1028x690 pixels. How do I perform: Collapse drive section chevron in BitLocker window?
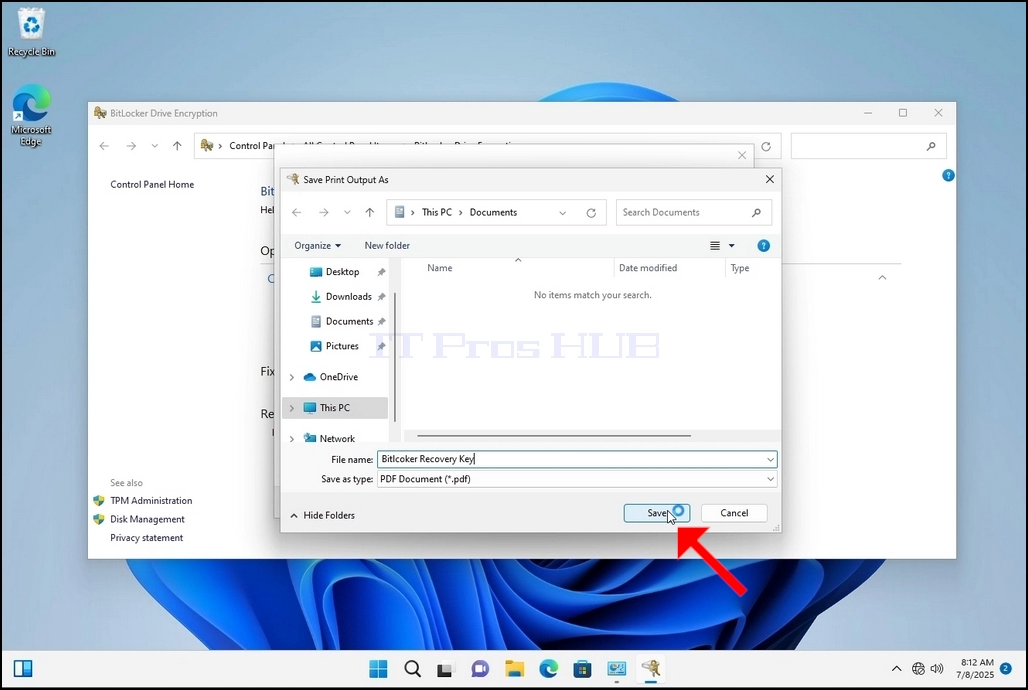(x=882, y=278)
